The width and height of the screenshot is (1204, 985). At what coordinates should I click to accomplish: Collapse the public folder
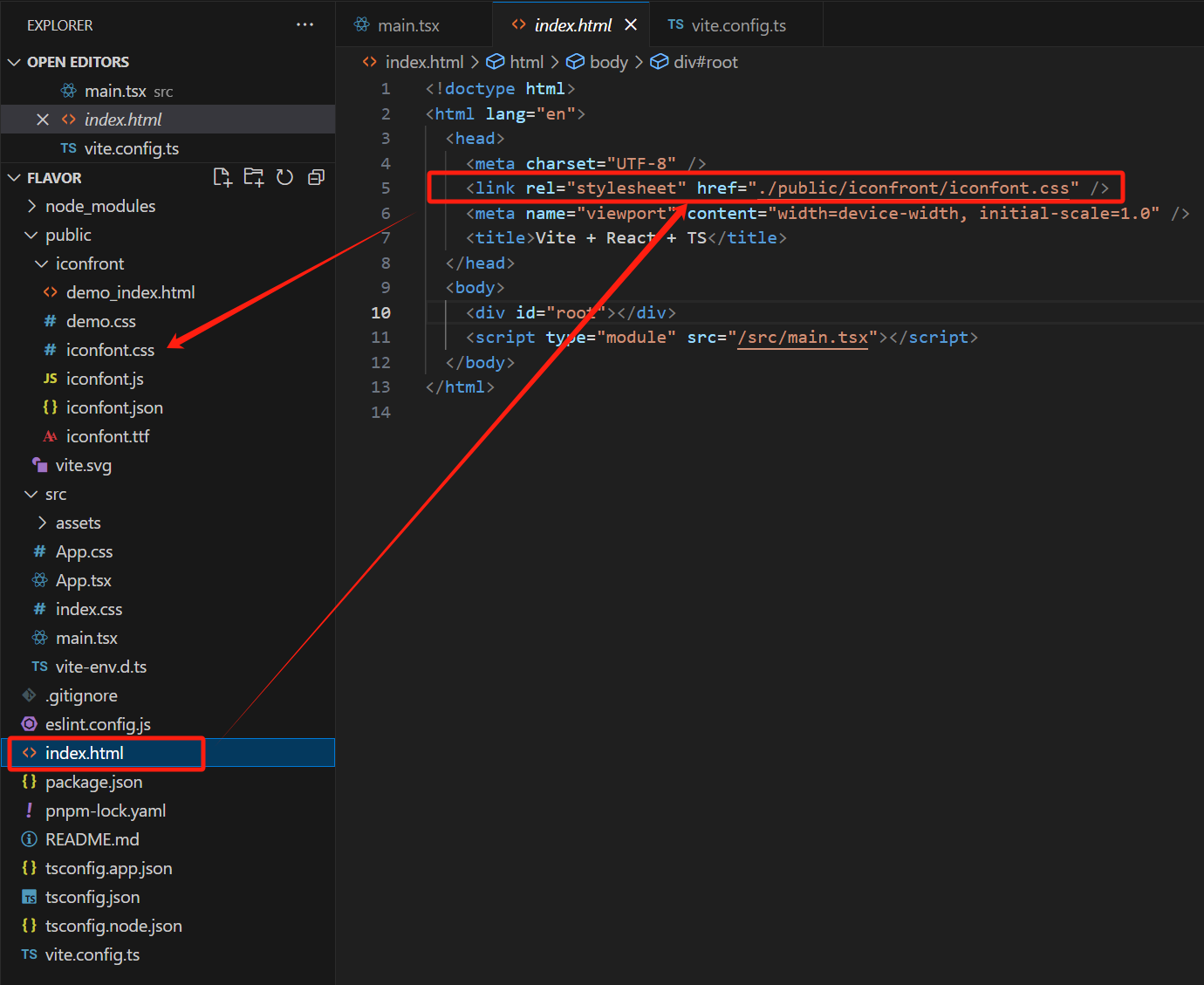point(32,235)
